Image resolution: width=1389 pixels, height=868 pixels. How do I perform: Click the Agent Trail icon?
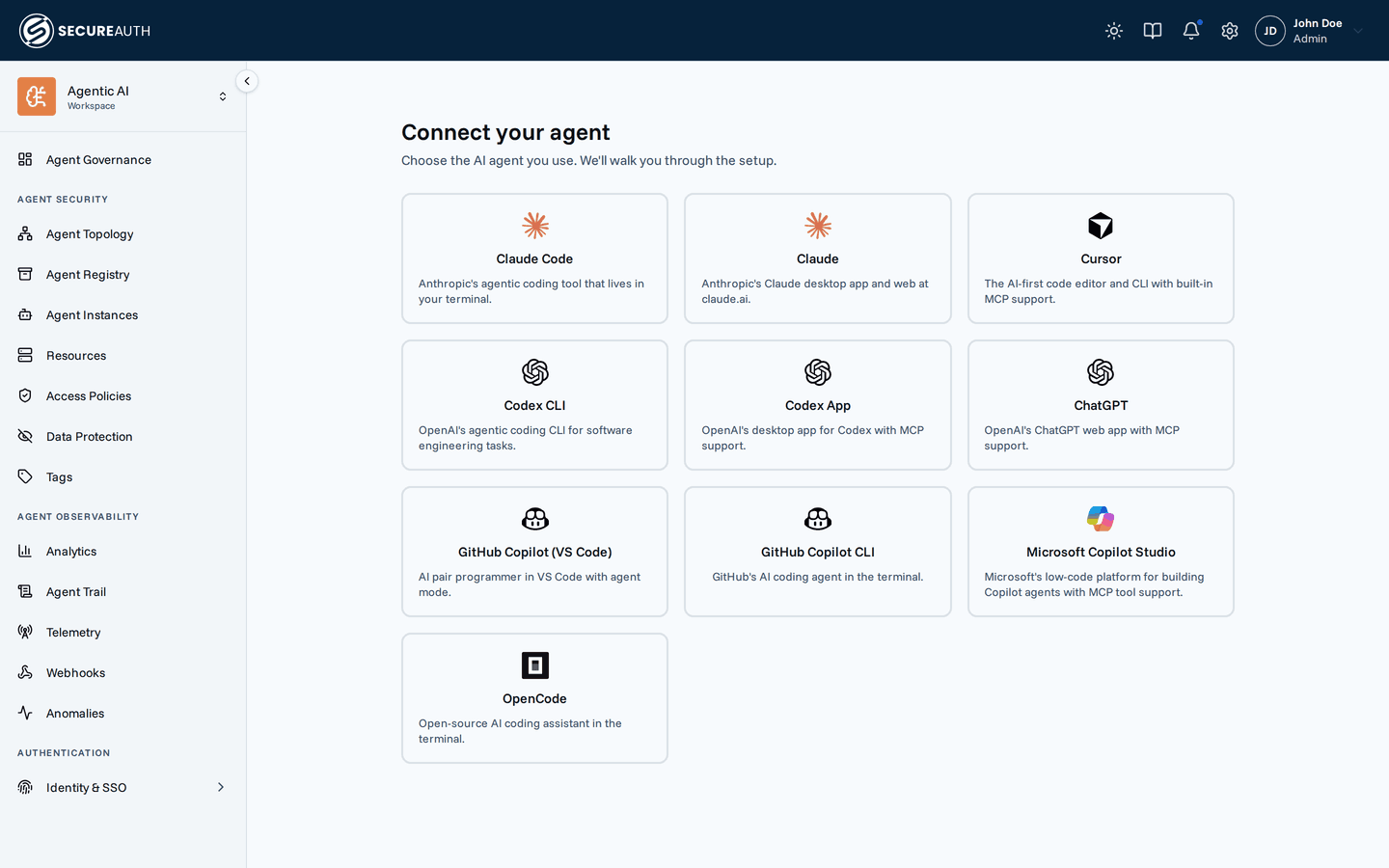point(25,591)
